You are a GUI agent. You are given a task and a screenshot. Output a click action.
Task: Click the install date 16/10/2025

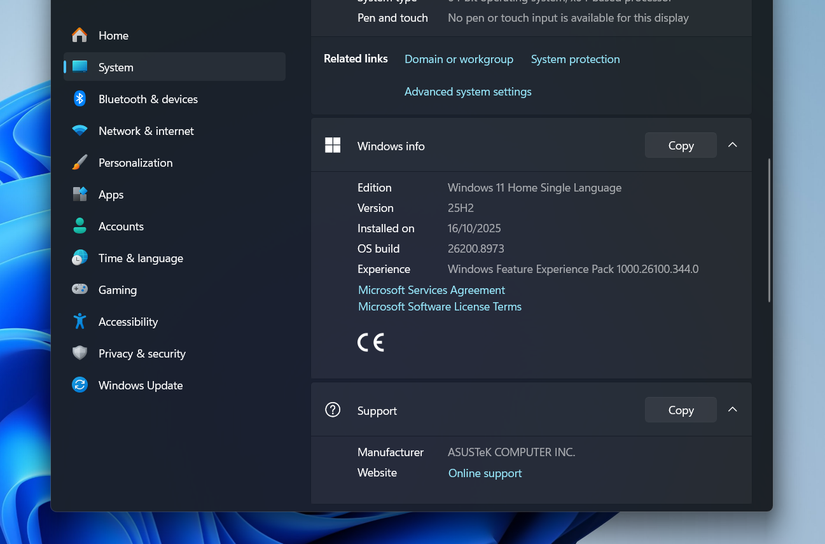coord(474,228)
